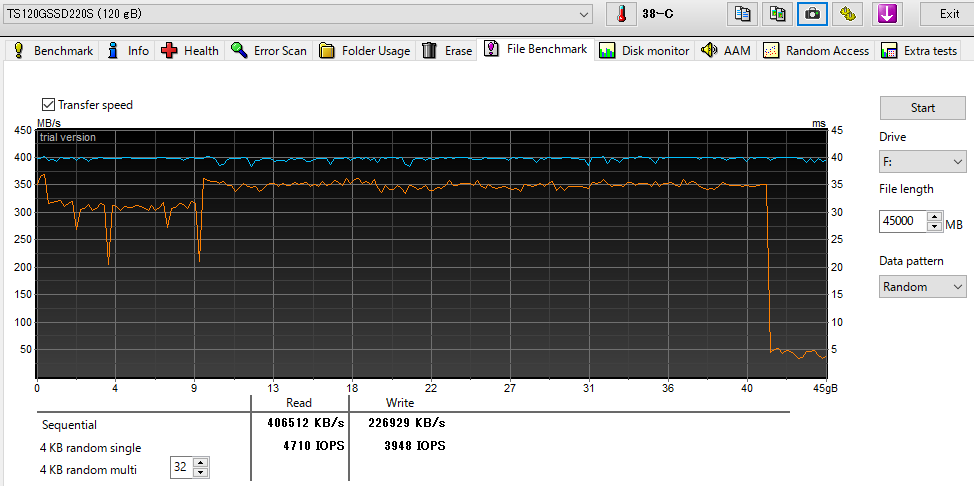The image size is (974, 486).
Task: Click the 3948 IOPS write value
Action: pyautogui.click(x=414, y=446)
